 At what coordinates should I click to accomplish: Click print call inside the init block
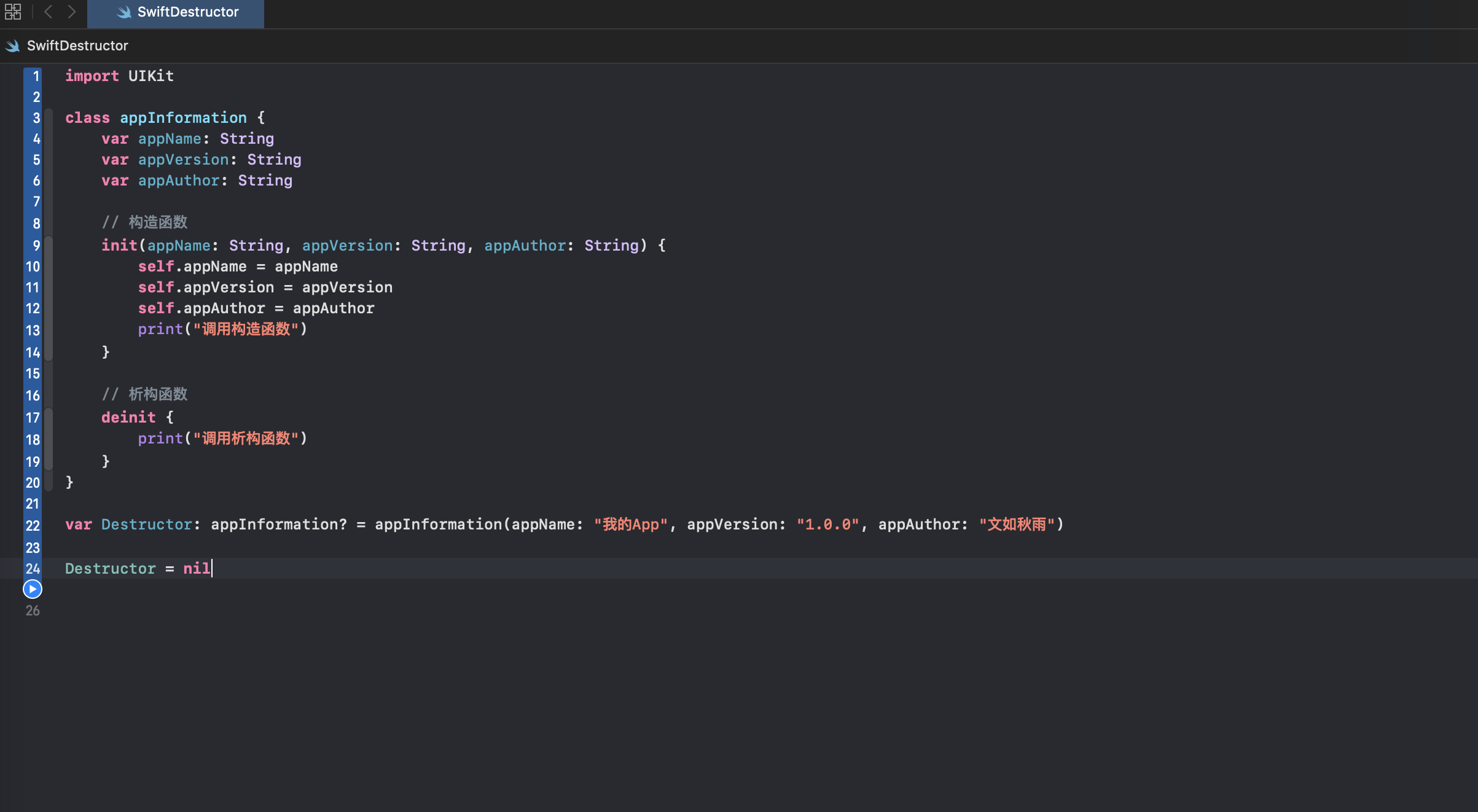[160, 329]
